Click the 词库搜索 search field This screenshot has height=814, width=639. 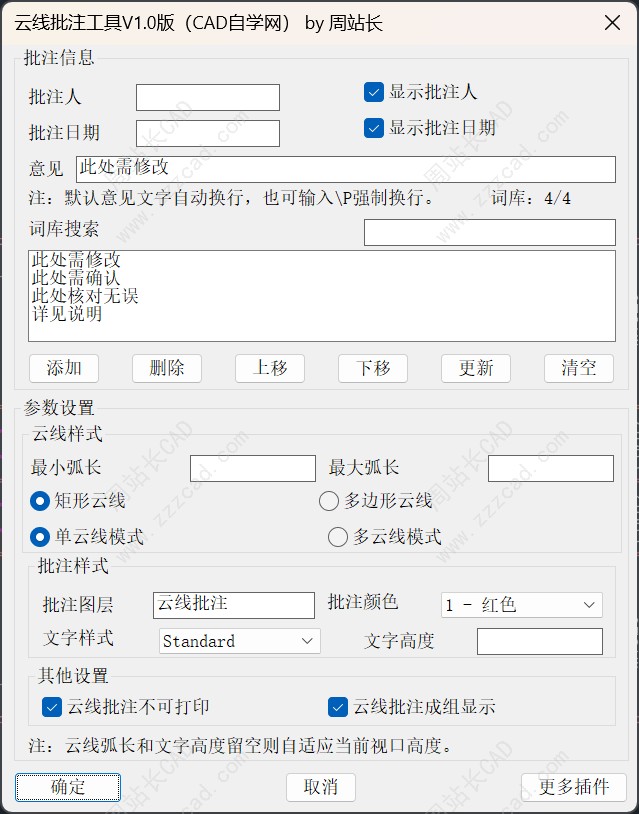click(x=489, y=232)
